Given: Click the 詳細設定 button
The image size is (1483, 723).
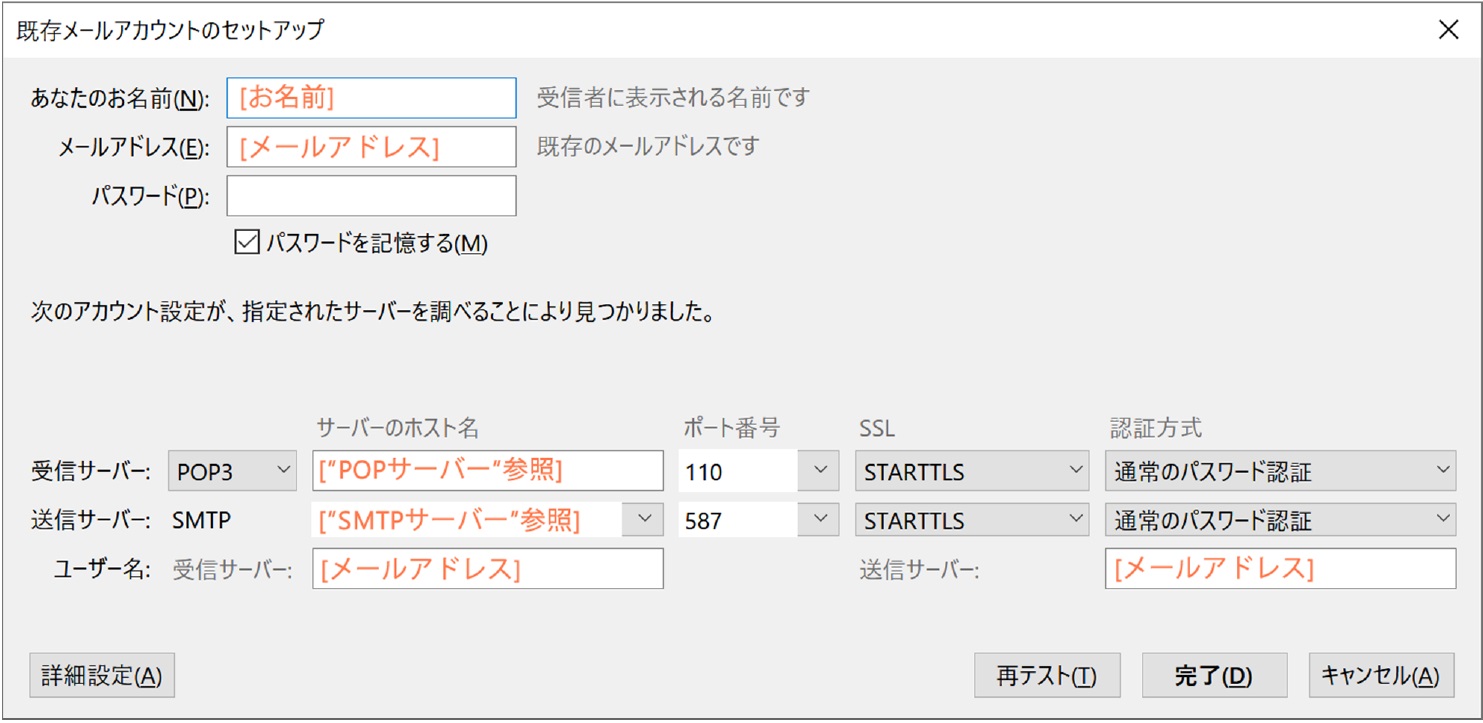Looking at the screenshot, I should coord(103,676).
